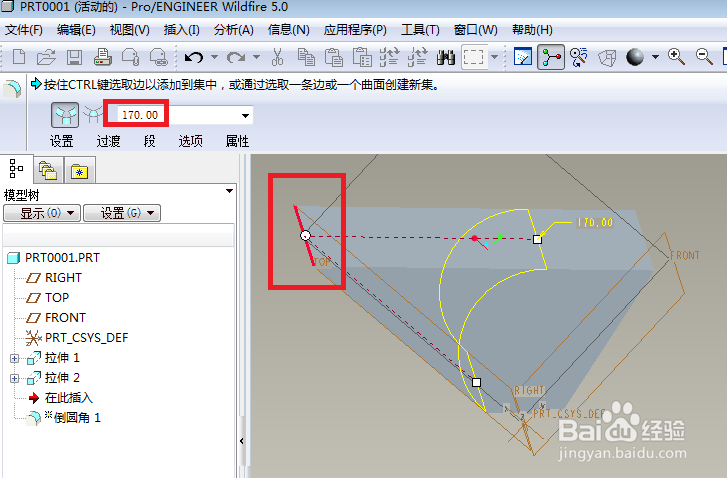727x478 pixels.
Task: Open the 窗口(W) menu
Action: (476, 30)
